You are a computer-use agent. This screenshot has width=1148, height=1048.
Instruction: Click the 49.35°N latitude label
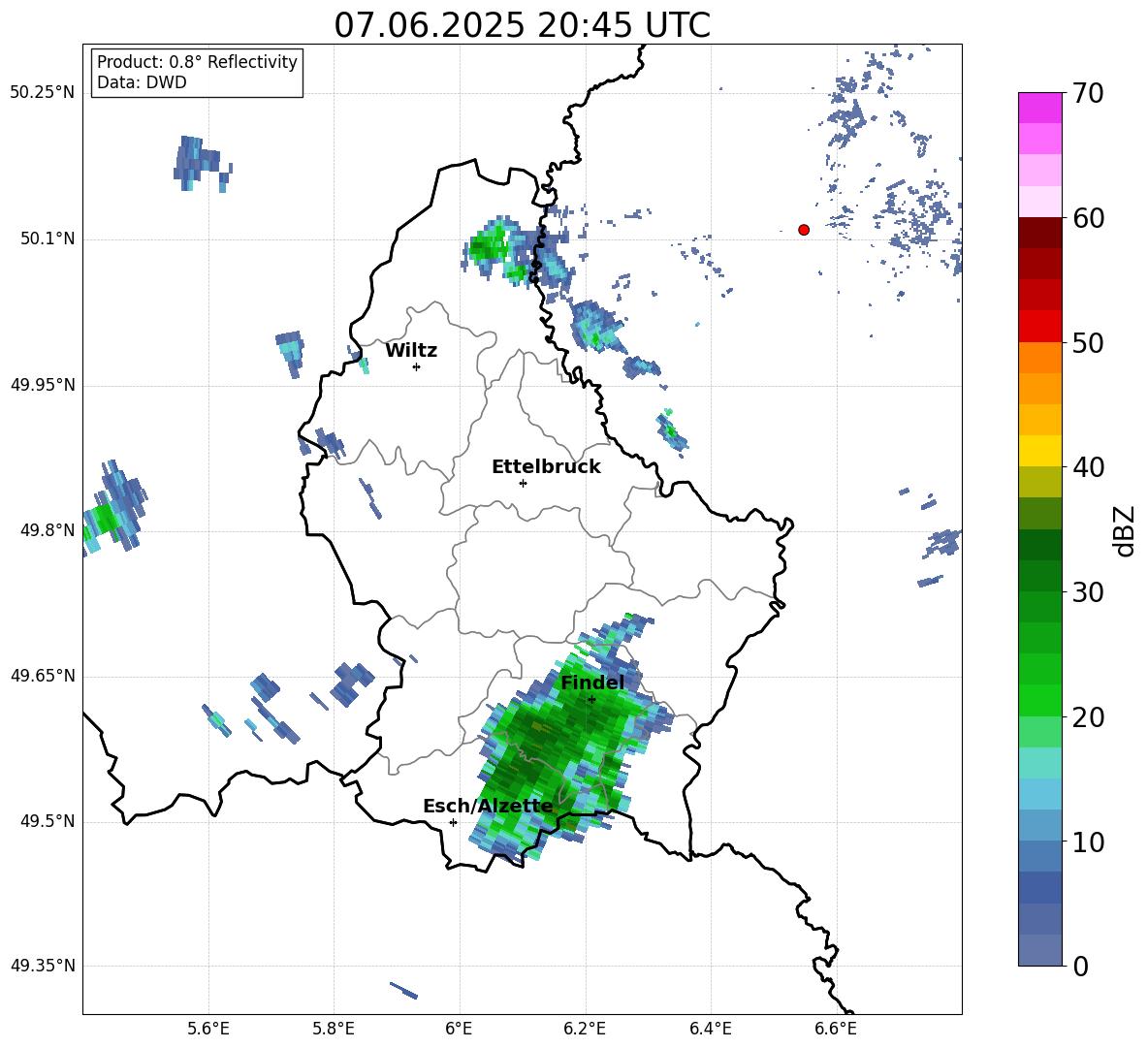pyautogui.click(x=43, y=966)
